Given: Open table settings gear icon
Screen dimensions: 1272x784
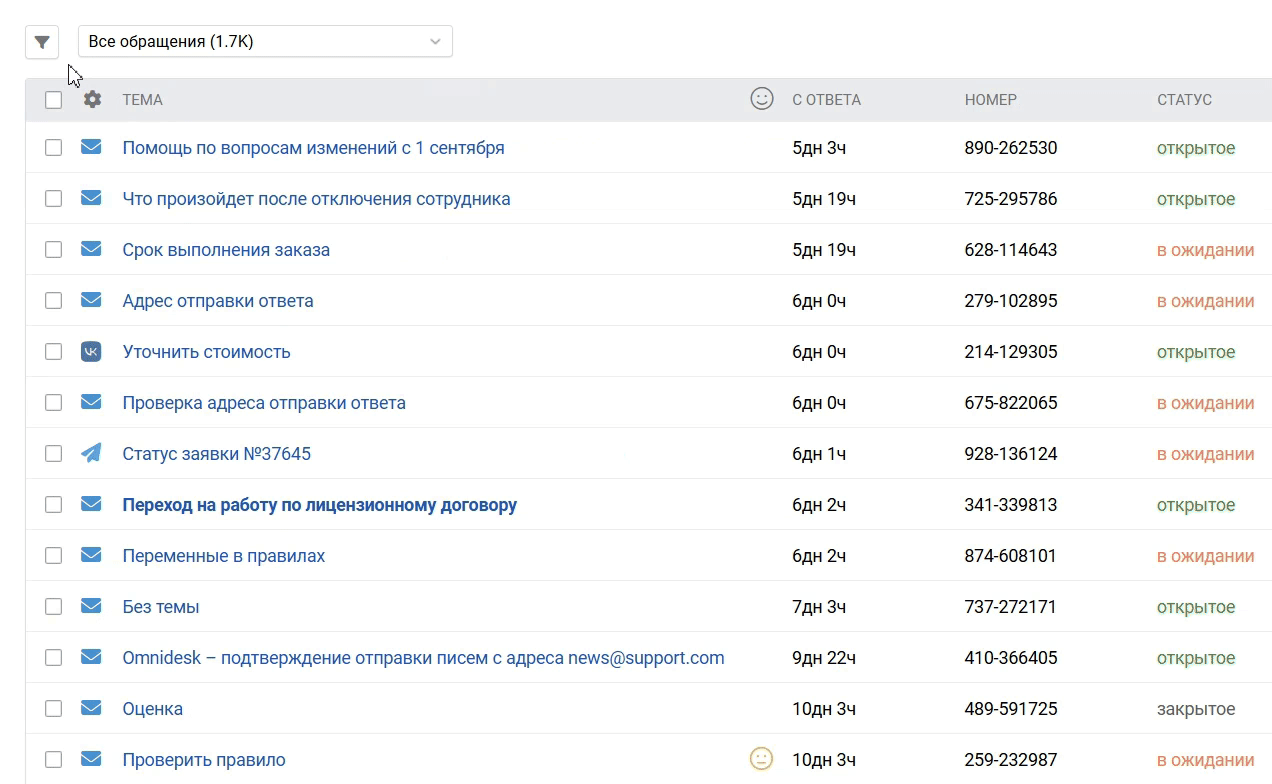Looking at the screenshot, I should [x=92, y=99].
